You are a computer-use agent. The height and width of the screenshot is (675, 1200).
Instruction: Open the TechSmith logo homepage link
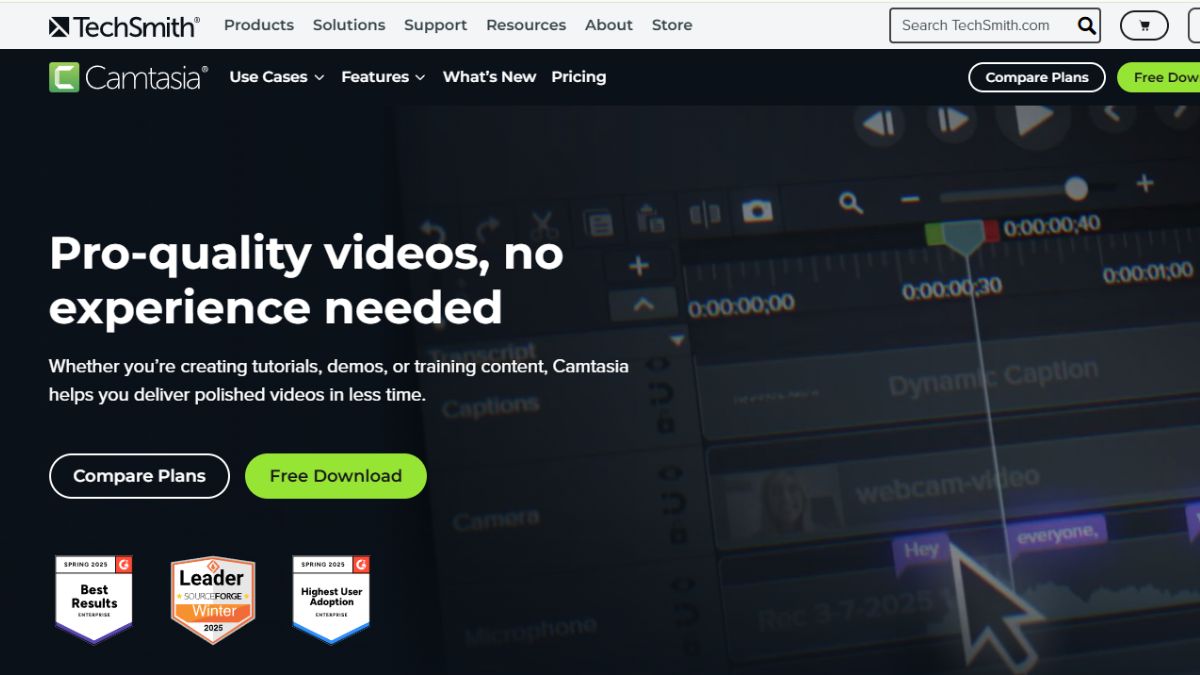pos(124,25)
